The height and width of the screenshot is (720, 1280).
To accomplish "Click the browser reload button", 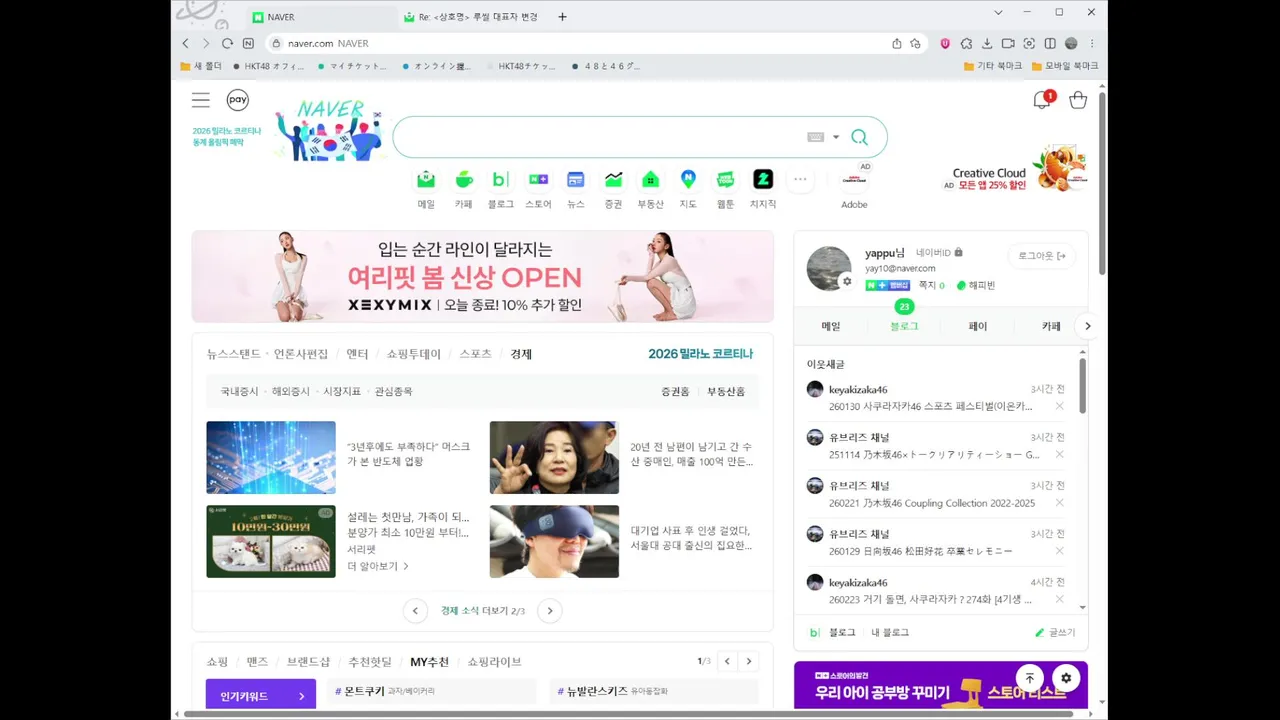I will point(227,43).
